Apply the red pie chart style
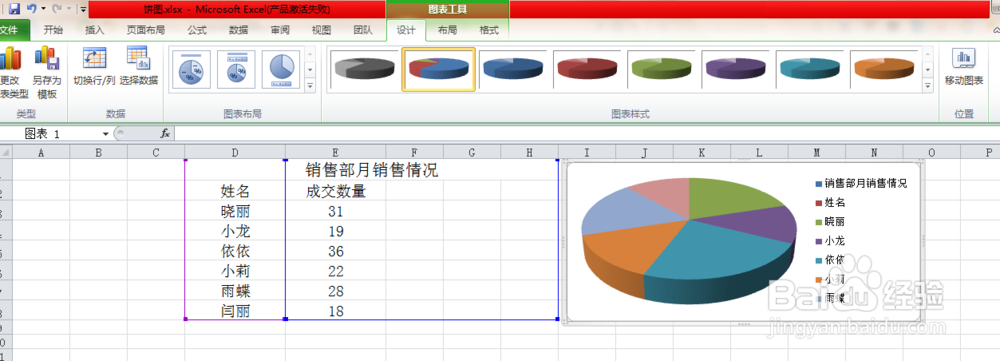Screen dimensions: 1000x361 587,69
